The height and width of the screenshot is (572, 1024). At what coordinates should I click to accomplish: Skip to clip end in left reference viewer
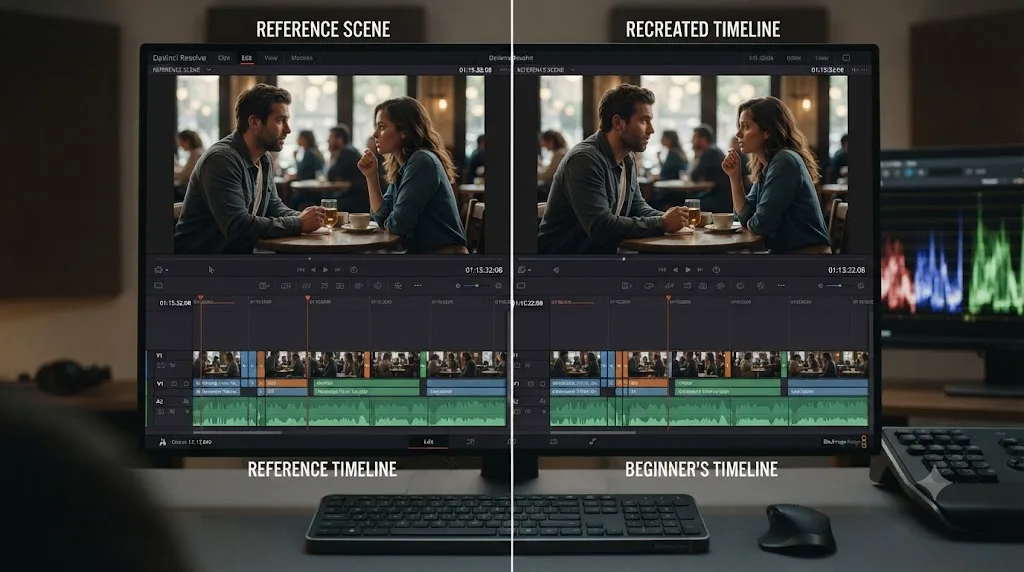[338, 270]
